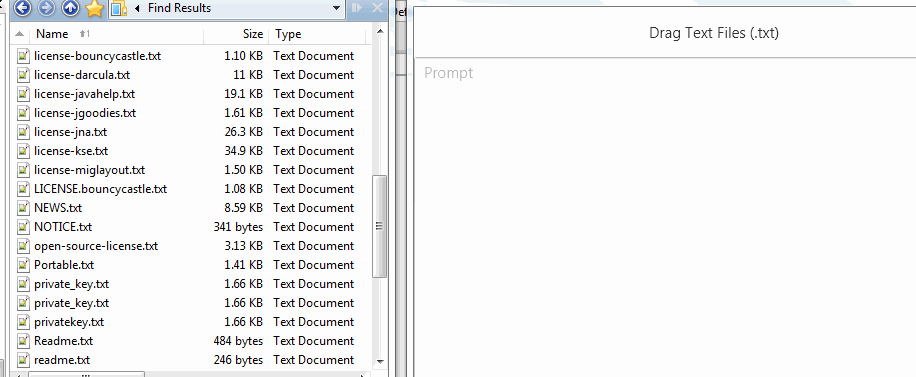
Task: Collapse the header arrow left of Name column
Action: pos(19,34)
